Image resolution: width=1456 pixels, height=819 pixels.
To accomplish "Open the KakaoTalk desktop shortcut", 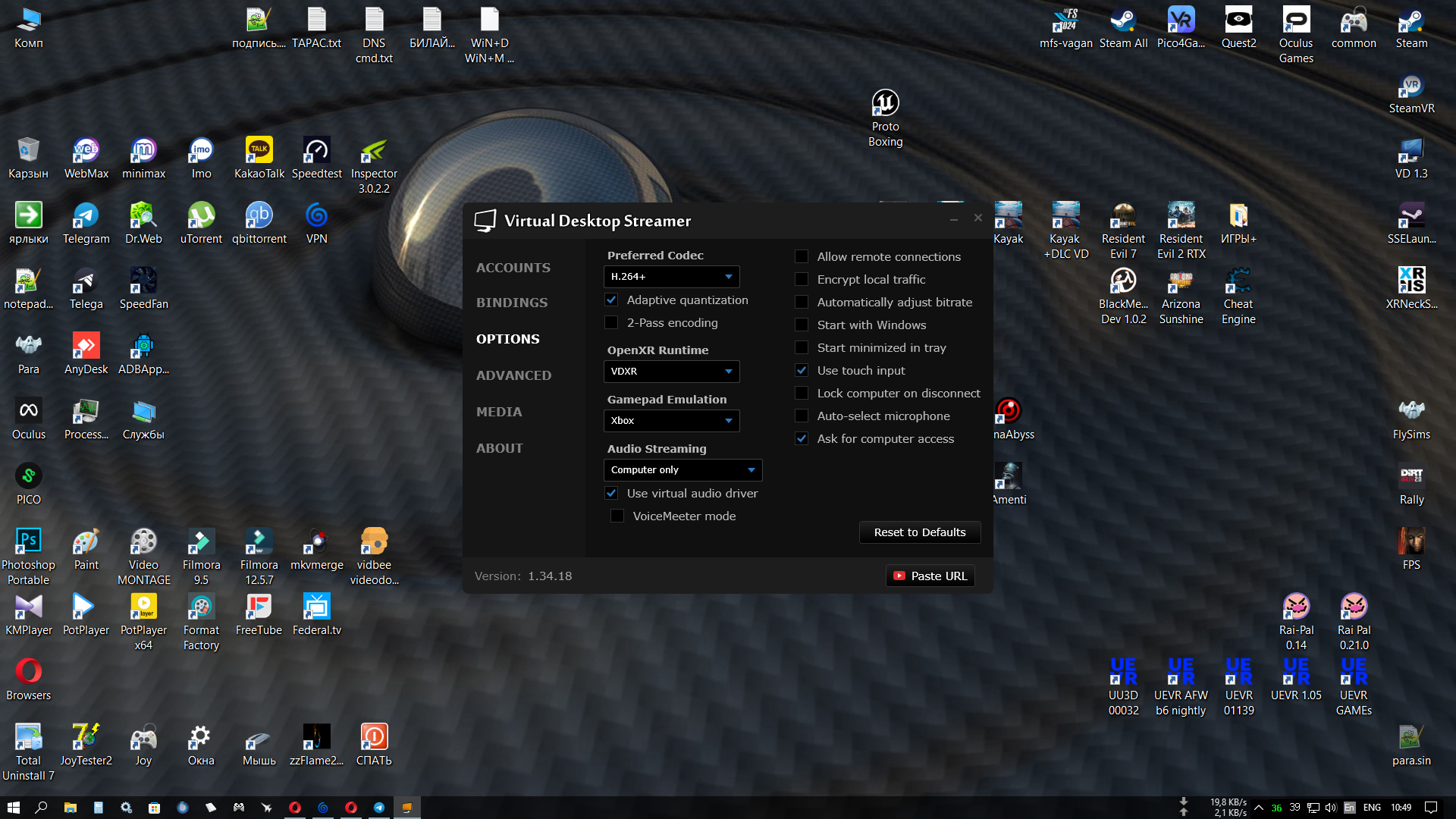I will point(259,158).
